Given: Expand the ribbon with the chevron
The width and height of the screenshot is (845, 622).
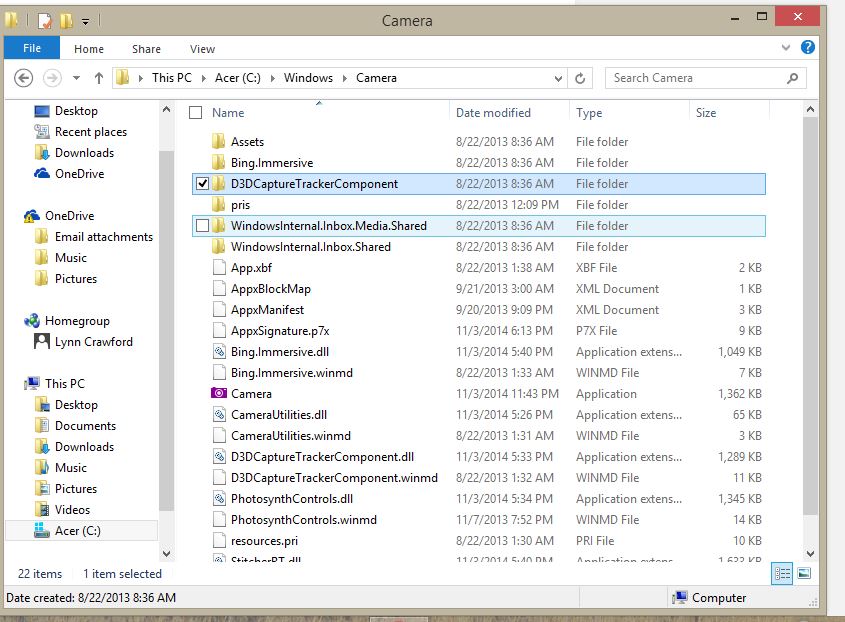Looking at the screenshot, I should click(x=786, y=47).
